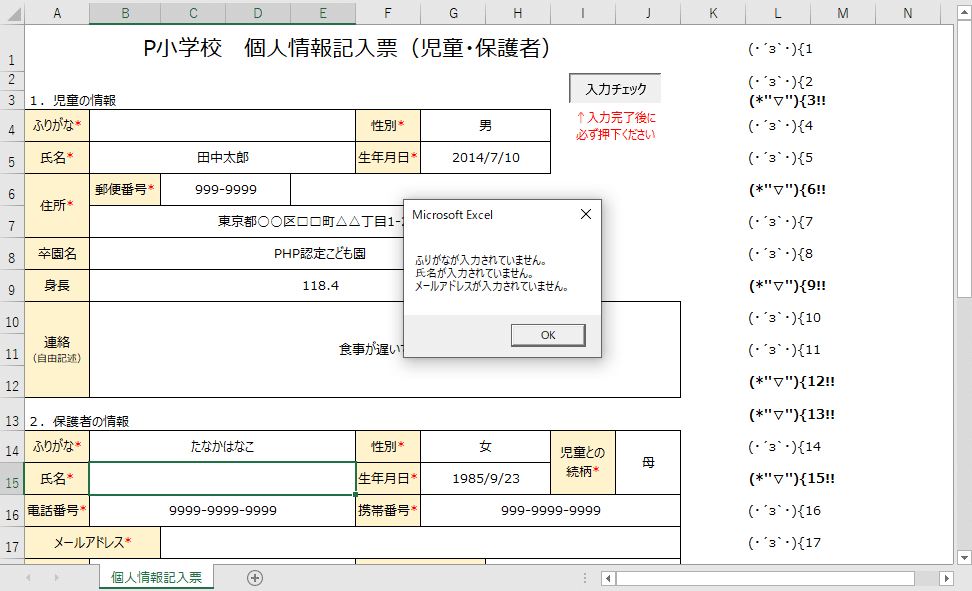The image size is (972, 591).
Task: Click the bold emoticon cell {12!!
Action: pos(792,382)
